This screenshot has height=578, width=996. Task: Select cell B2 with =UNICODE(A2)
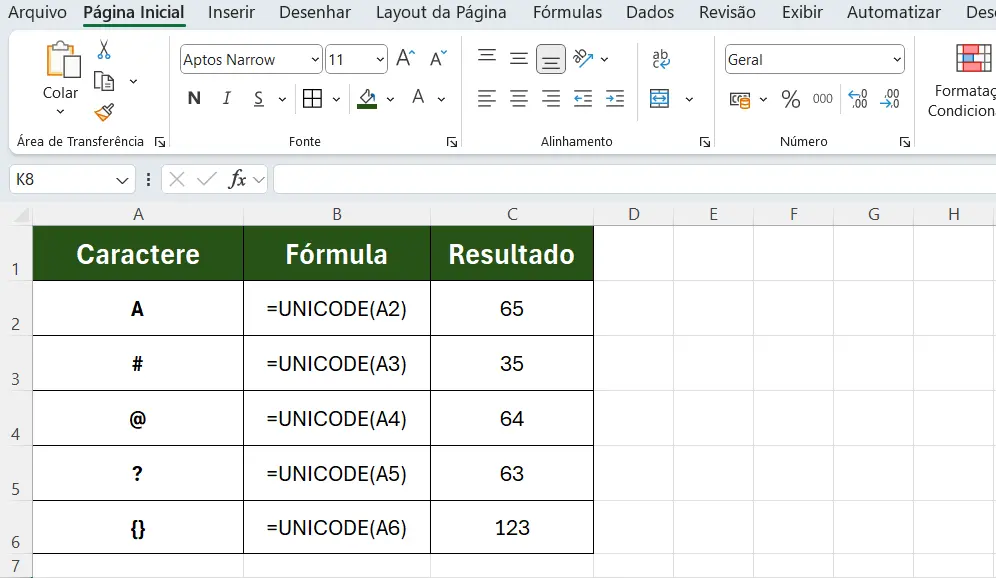click(337, 309)
